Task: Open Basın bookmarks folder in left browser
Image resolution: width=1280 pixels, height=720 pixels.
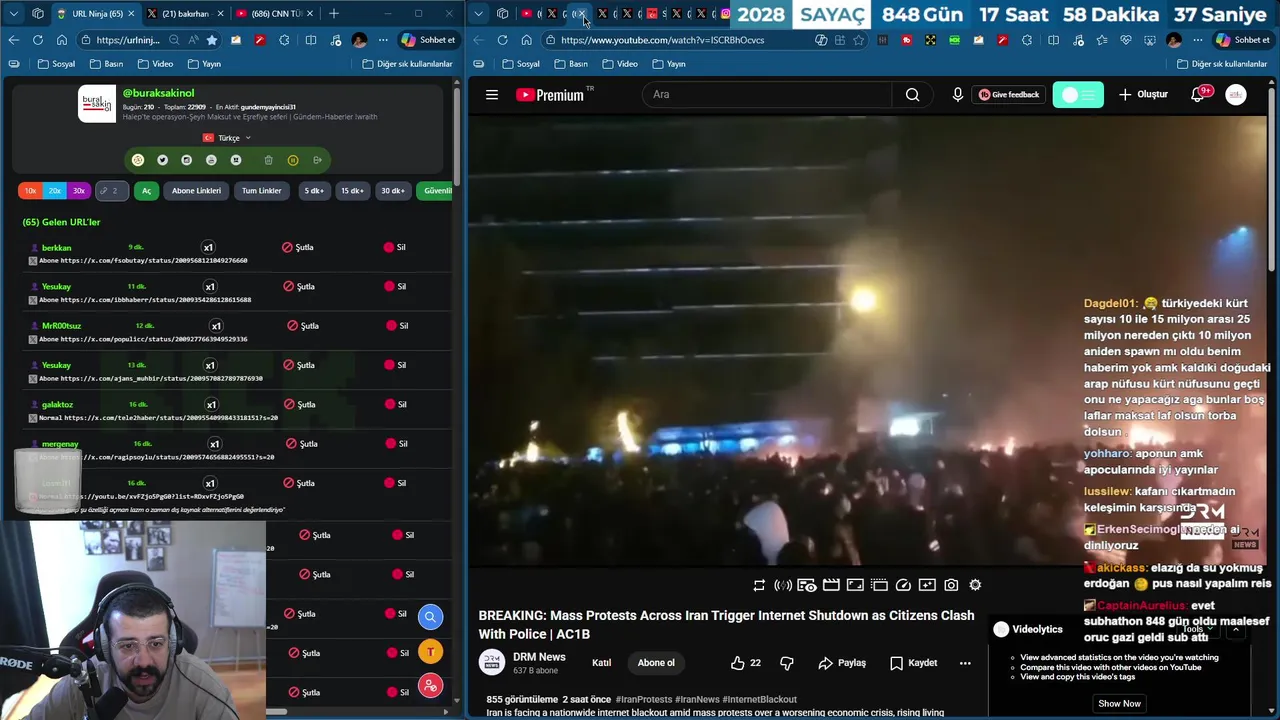Action: pos(106,64)
